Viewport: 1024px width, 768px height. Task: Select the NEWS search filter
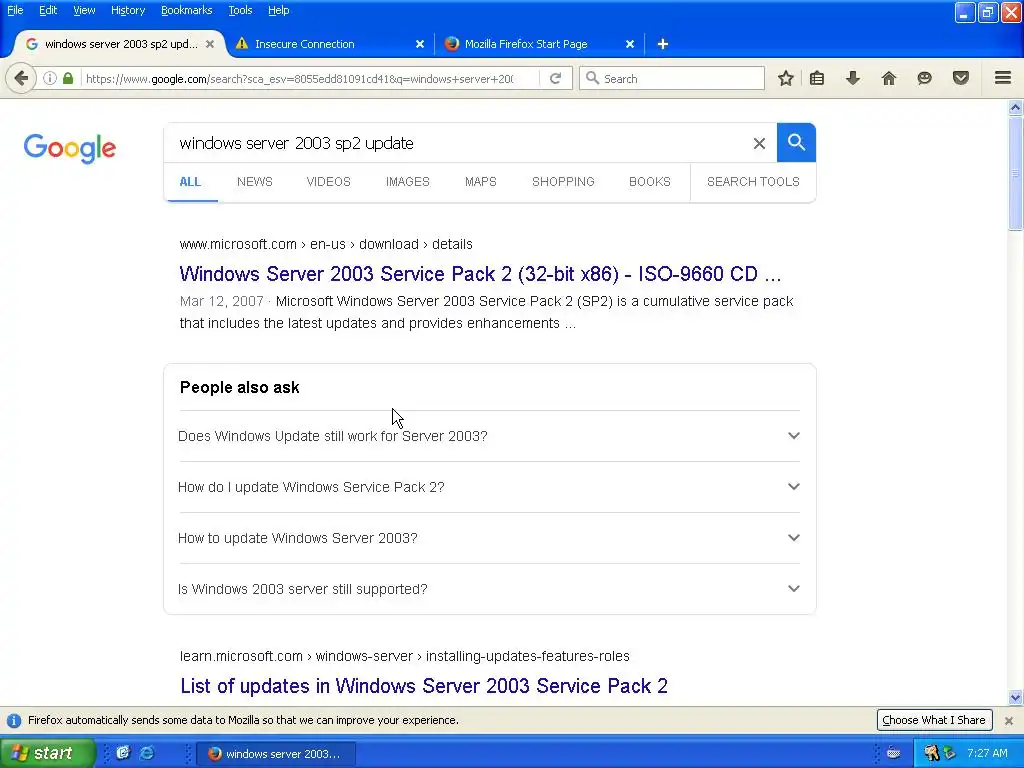255,182
